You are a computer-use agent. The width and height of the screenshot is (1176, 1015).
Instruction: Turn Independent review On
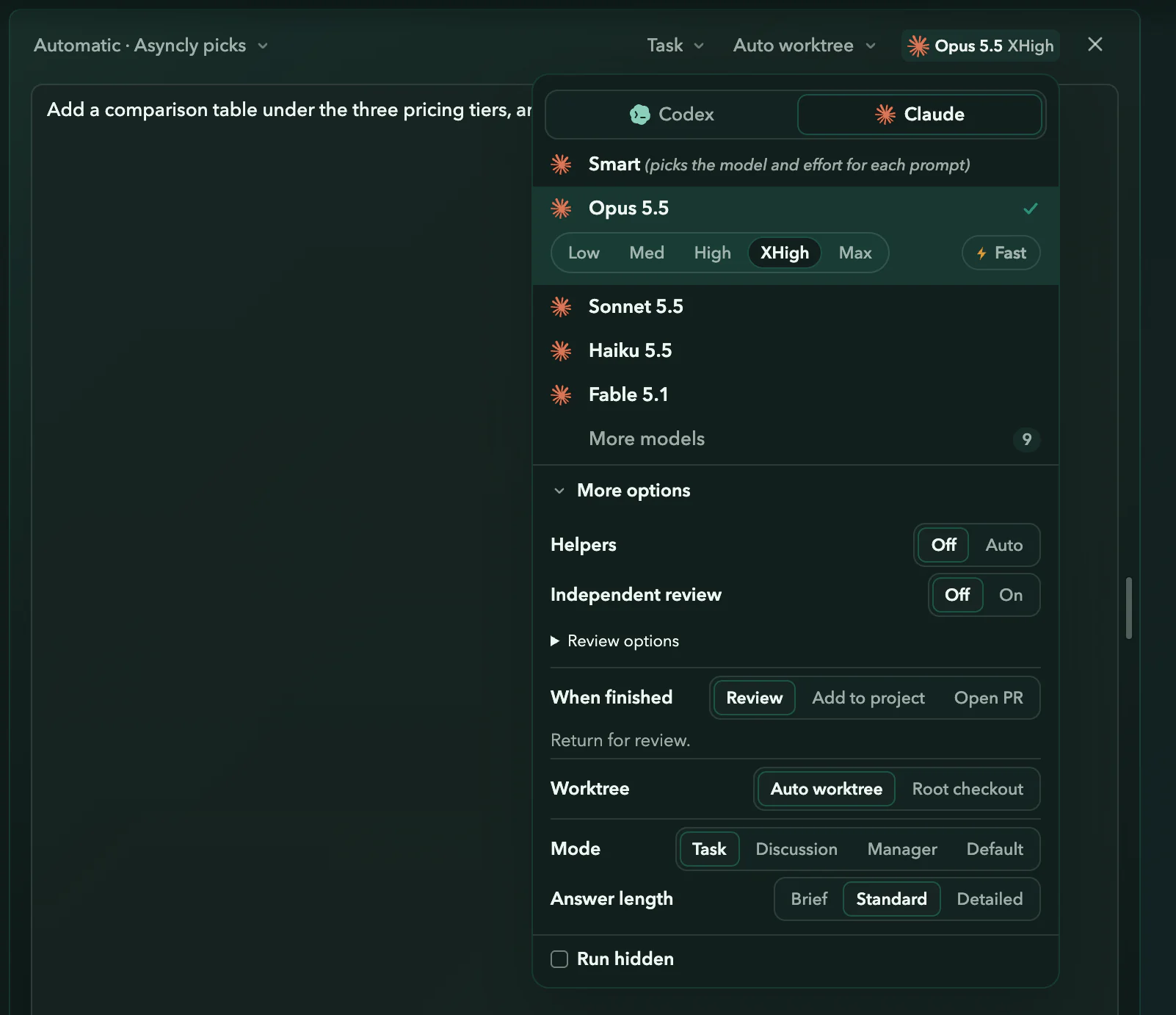[1010, 595]
